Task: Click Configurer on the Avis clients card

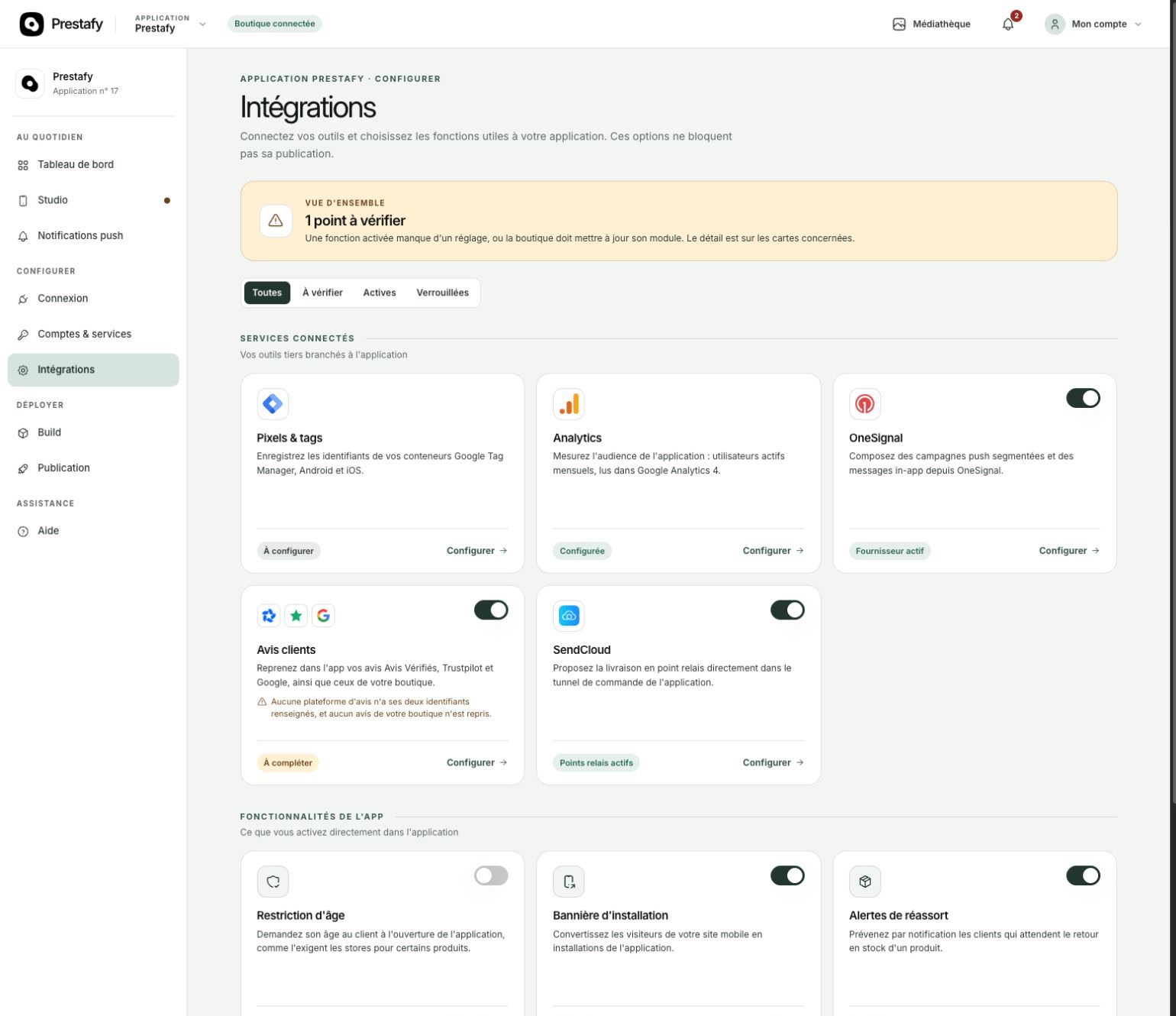Action: pyautogui.click(x=477, y=762)
